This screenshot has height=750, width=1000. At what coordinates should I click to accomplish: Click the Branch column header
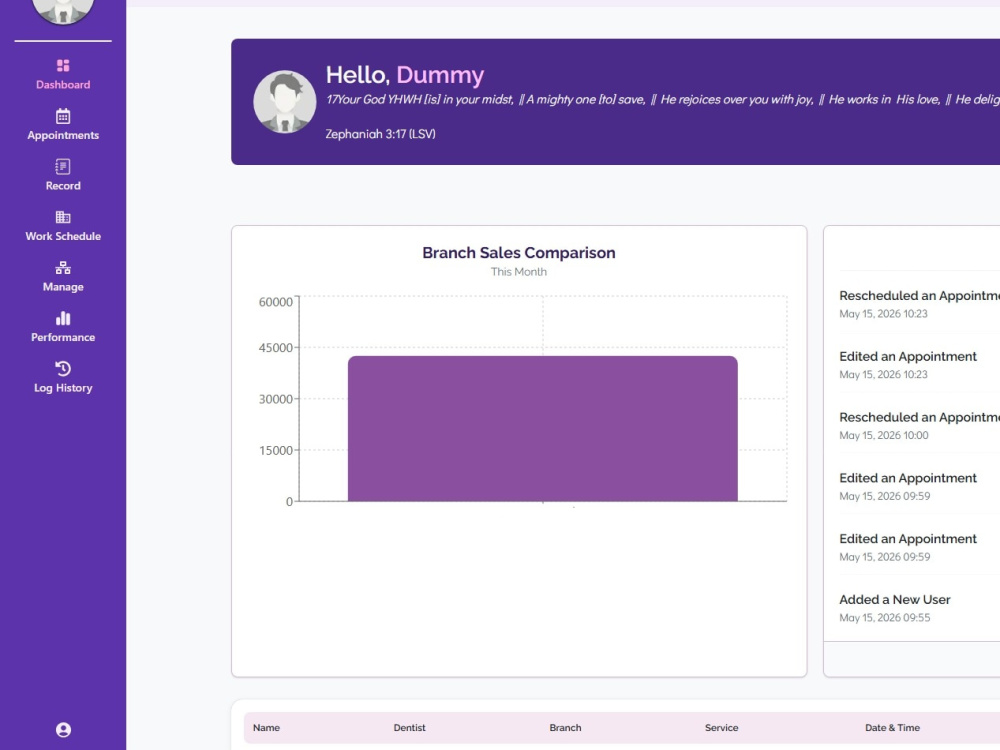tap(565, 728)
